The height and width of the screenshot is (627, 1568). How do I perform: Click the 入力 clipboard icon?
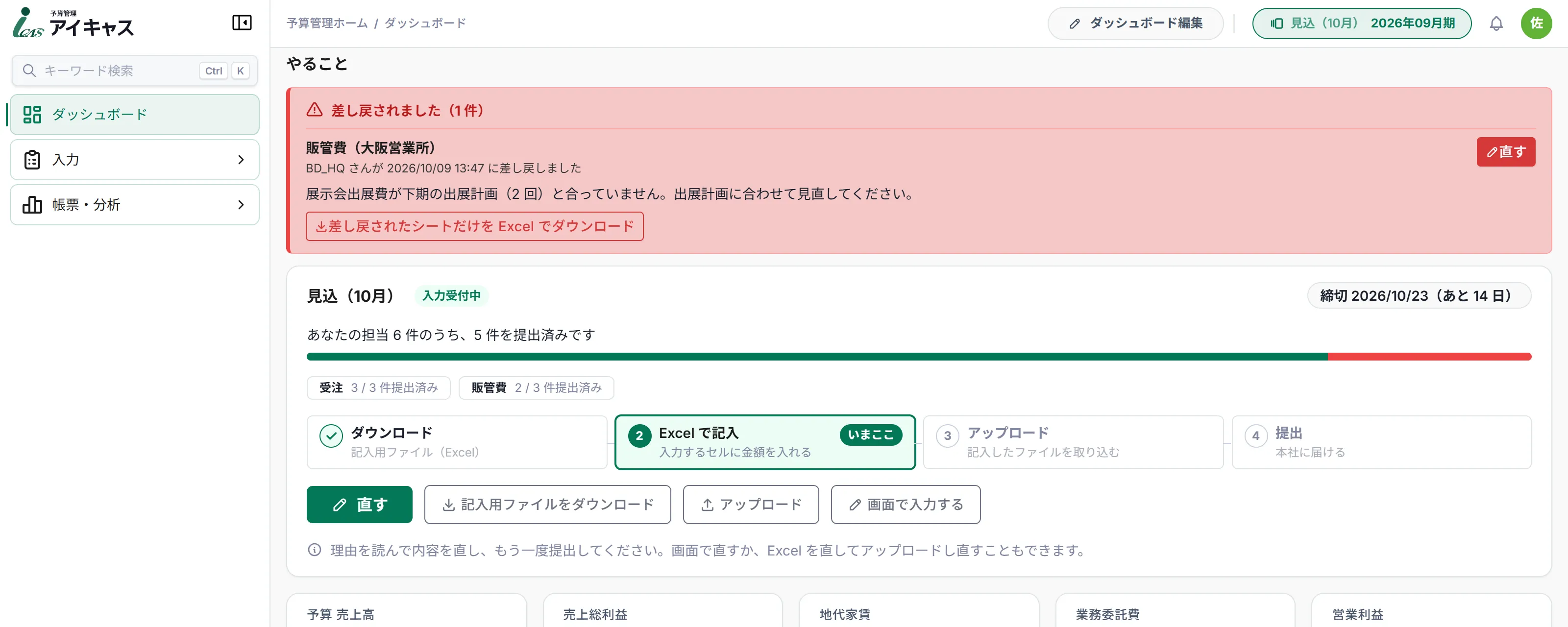click(x=32, y=160)
